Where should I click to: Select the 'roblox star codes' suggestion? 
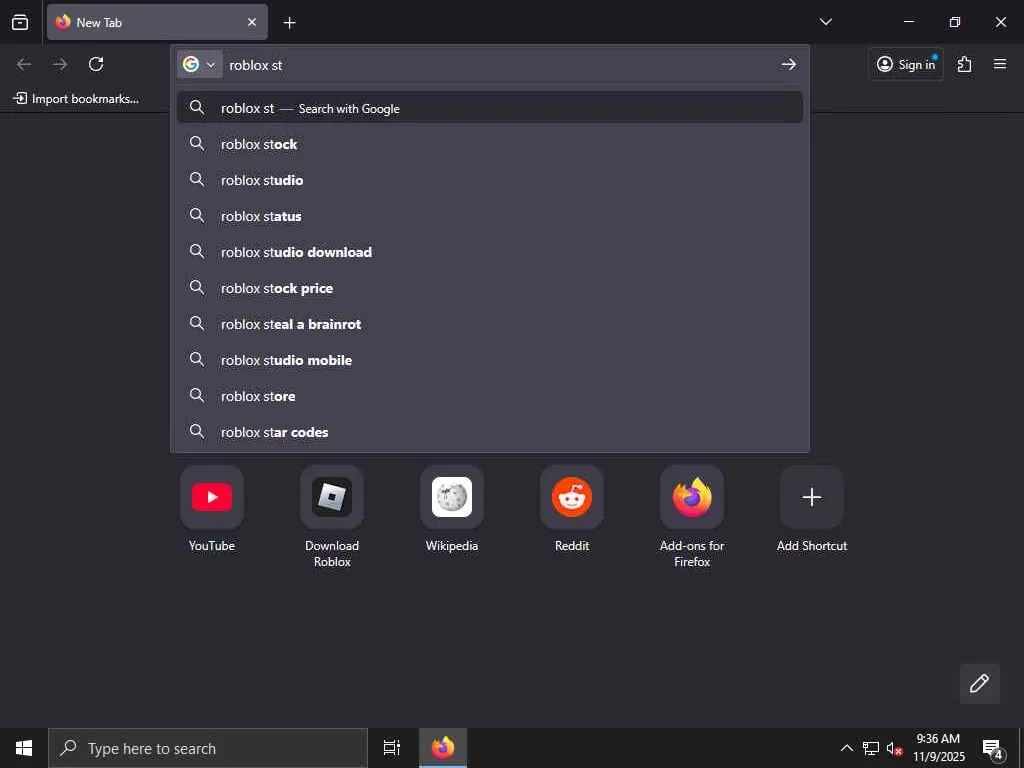coord(490,432)
